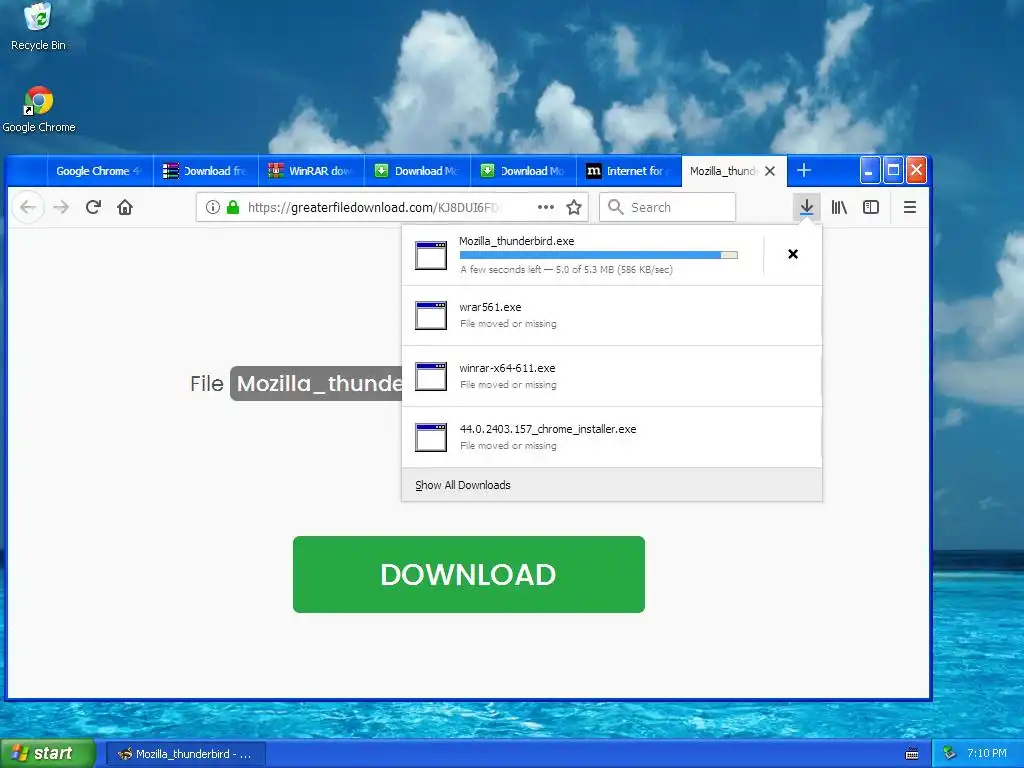The image size is (1024, 768).
Task: Click the magnifier icon in the search box
Action: (x=615, y=208)
